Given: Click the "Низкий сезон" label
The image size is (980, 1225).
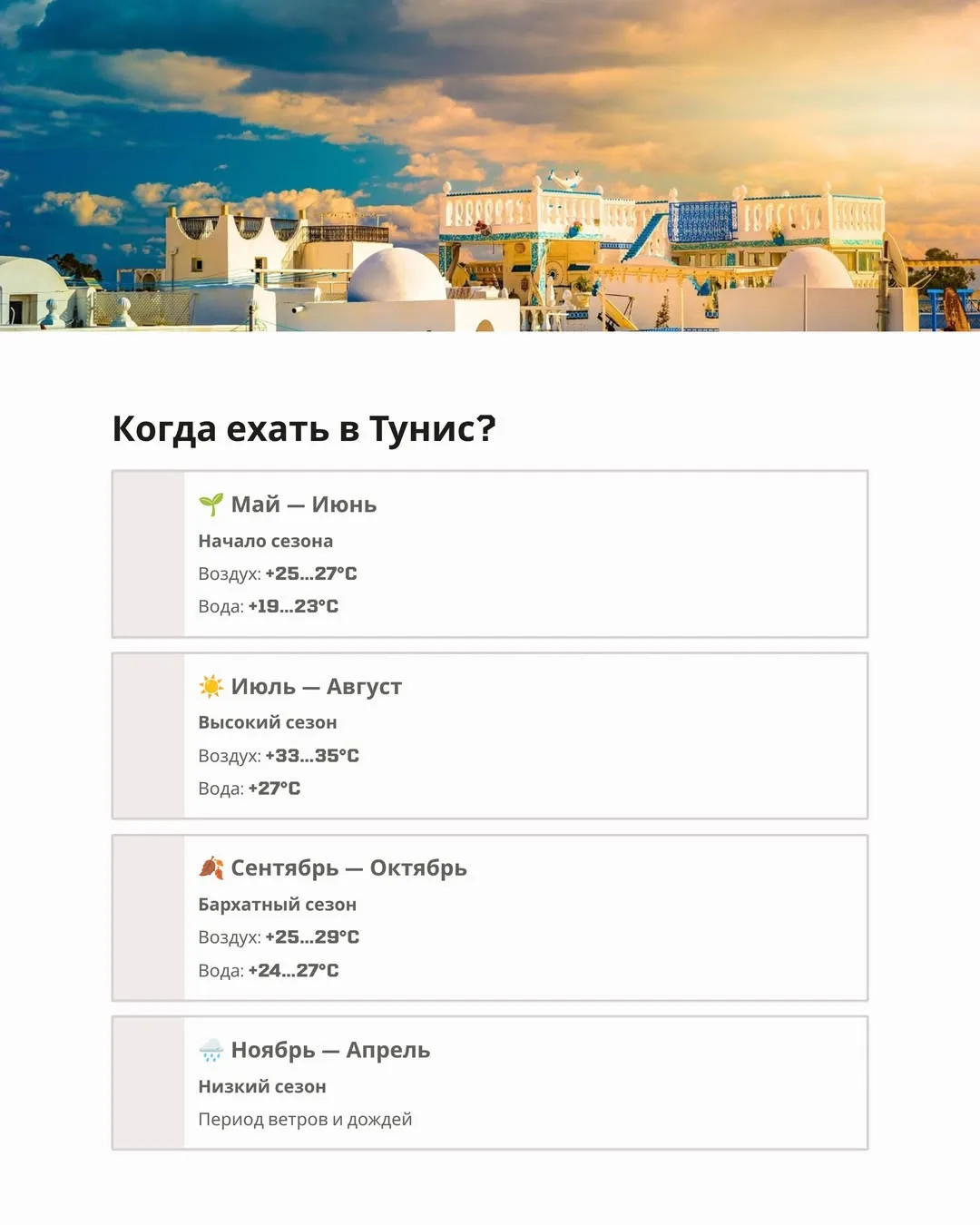Looking at the screenshot, I should pyautogui.click(x=262, y=1086).
